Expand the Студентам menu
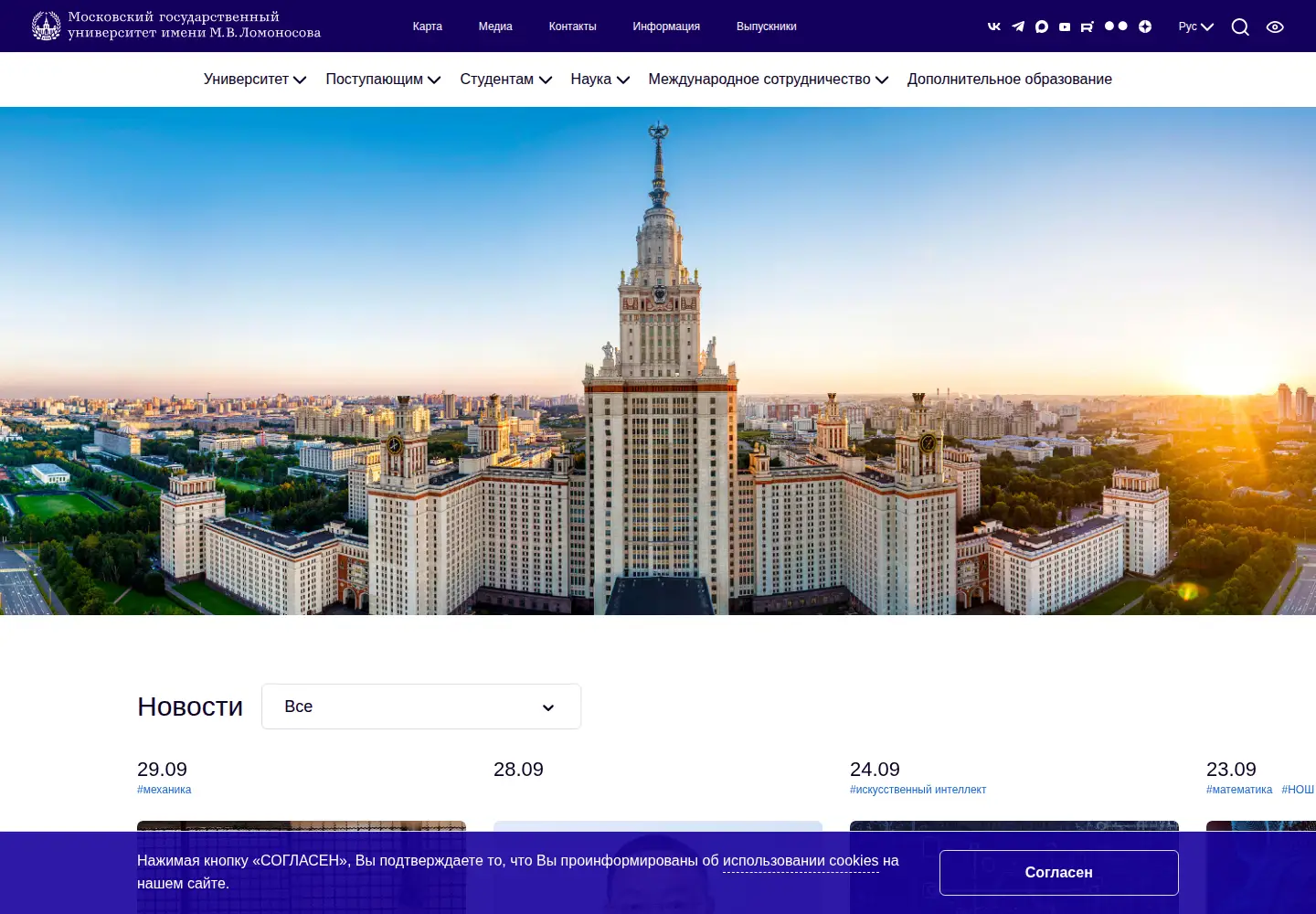Image resolution: width=1316 pixels, height=914 pixels. click(x=506, y=80)
